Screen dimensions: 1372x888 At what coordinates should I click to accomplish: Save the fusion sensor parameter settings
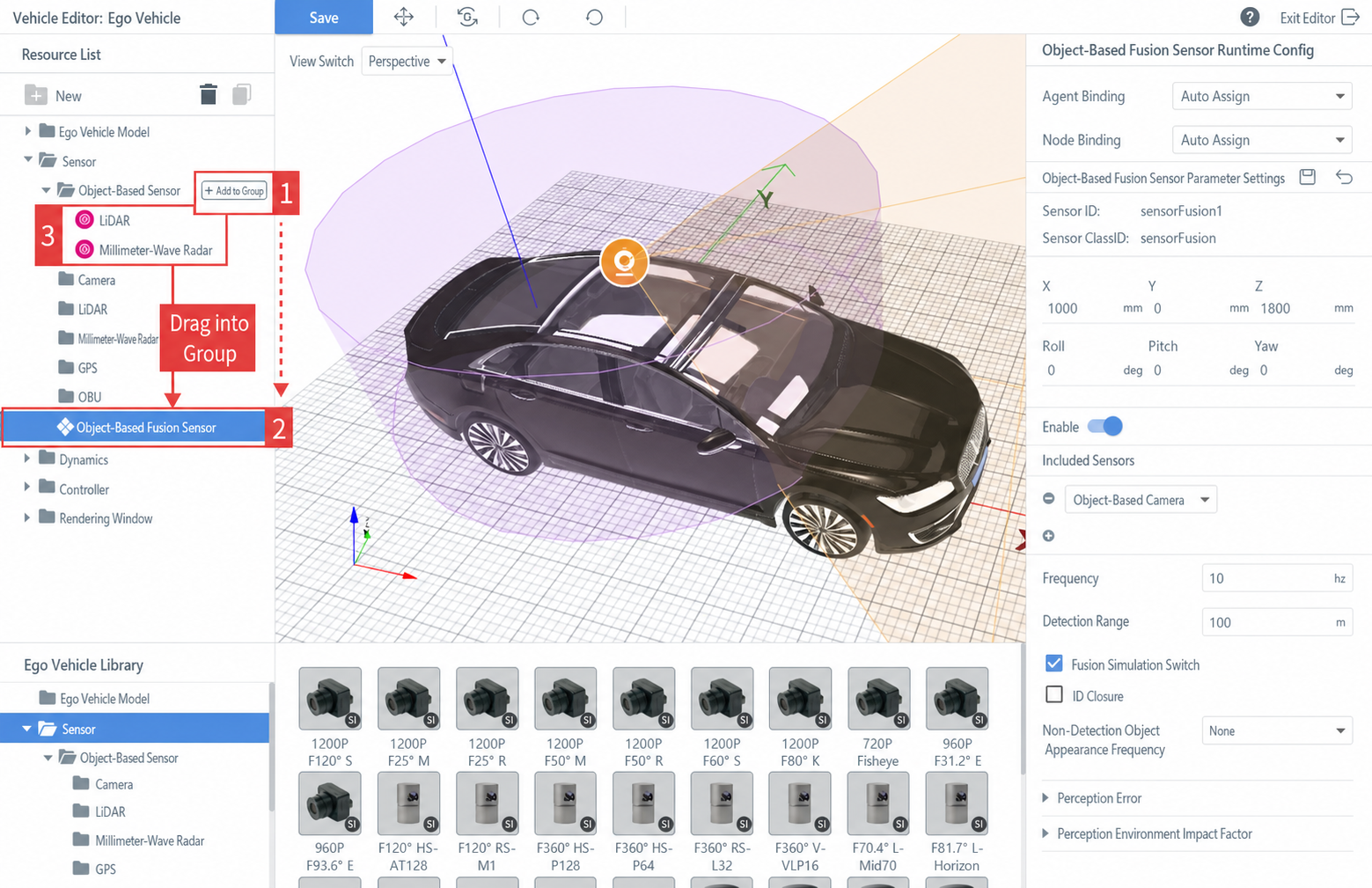click(1308, 177)
